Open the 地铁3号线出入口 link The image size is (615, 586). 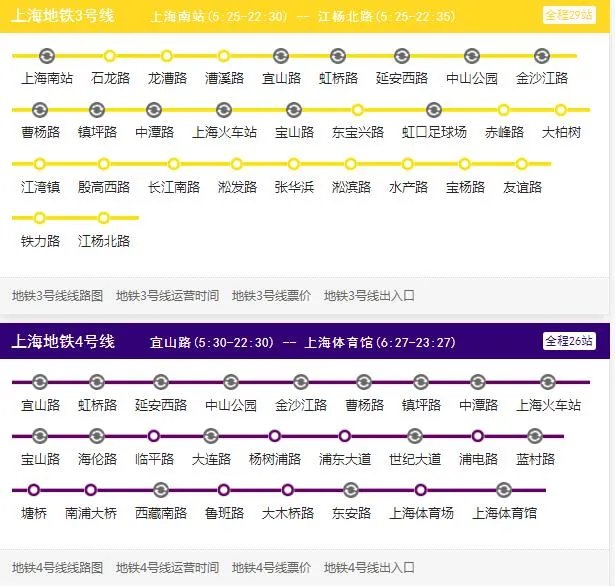369,295
